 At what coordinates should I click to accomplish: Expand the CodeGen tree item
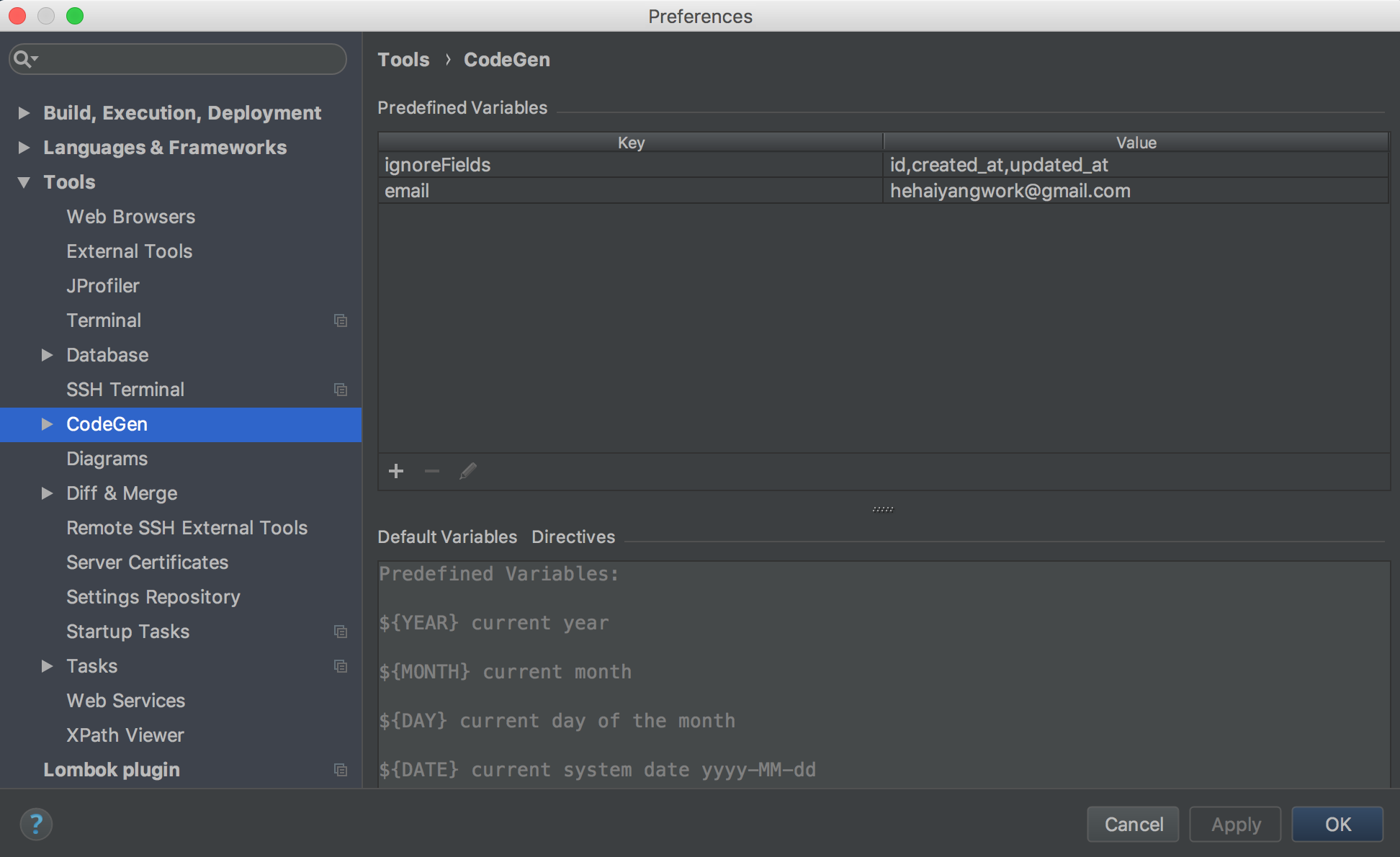(x=47, y=423)
